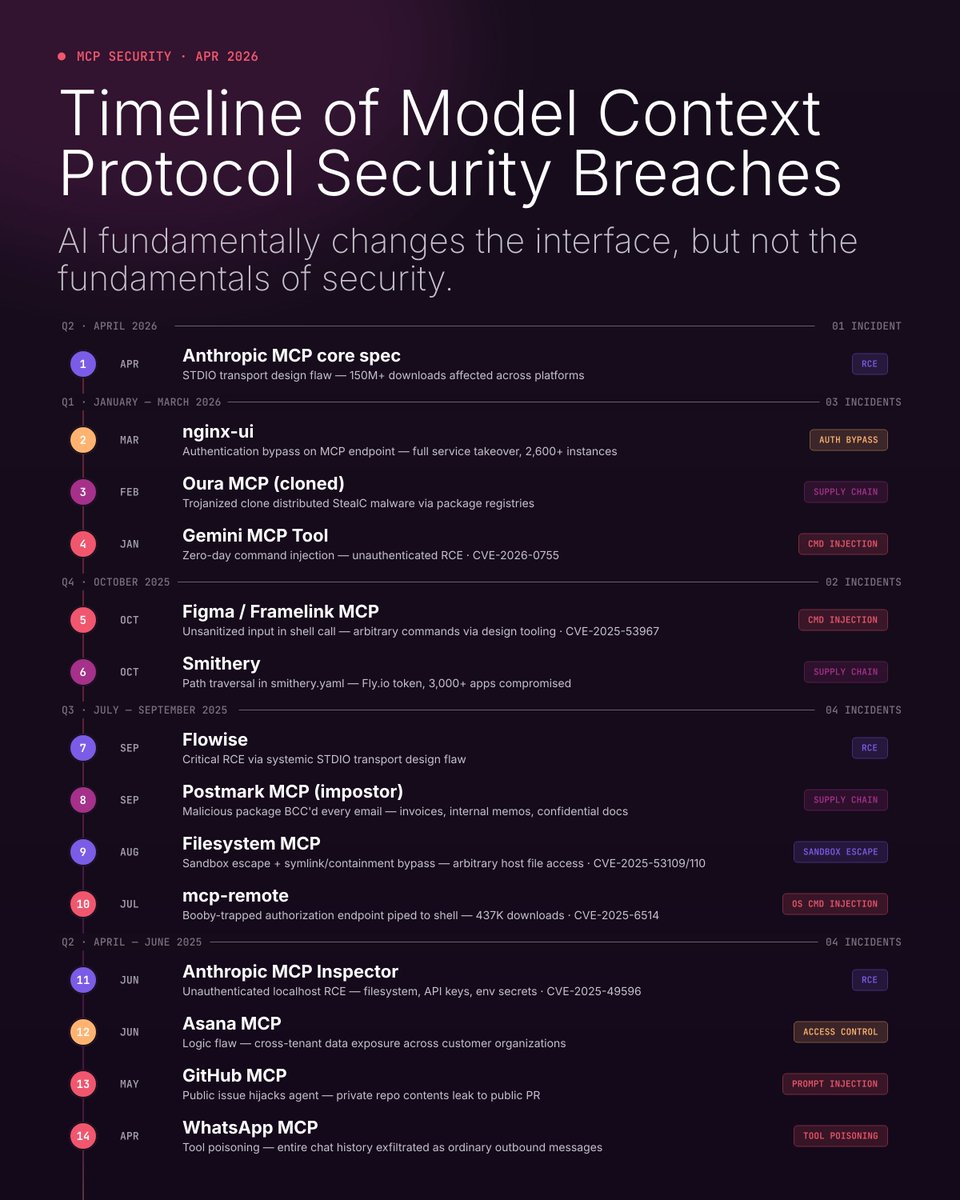The height and width of the screenshot is (1200, 960).
Task: Click the PROMPT INJECTION label
Action: [x=835, y=1084]
